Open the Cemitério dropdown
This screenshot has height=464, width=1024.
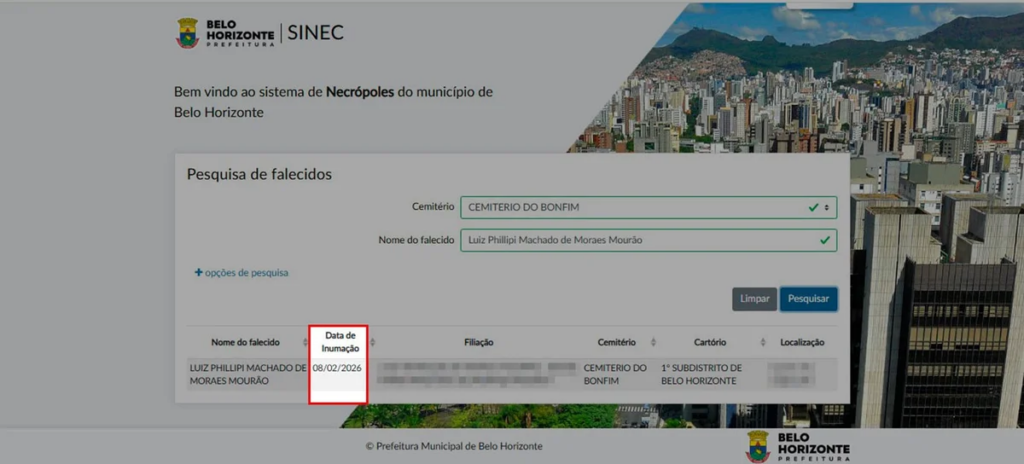[647, 208]
